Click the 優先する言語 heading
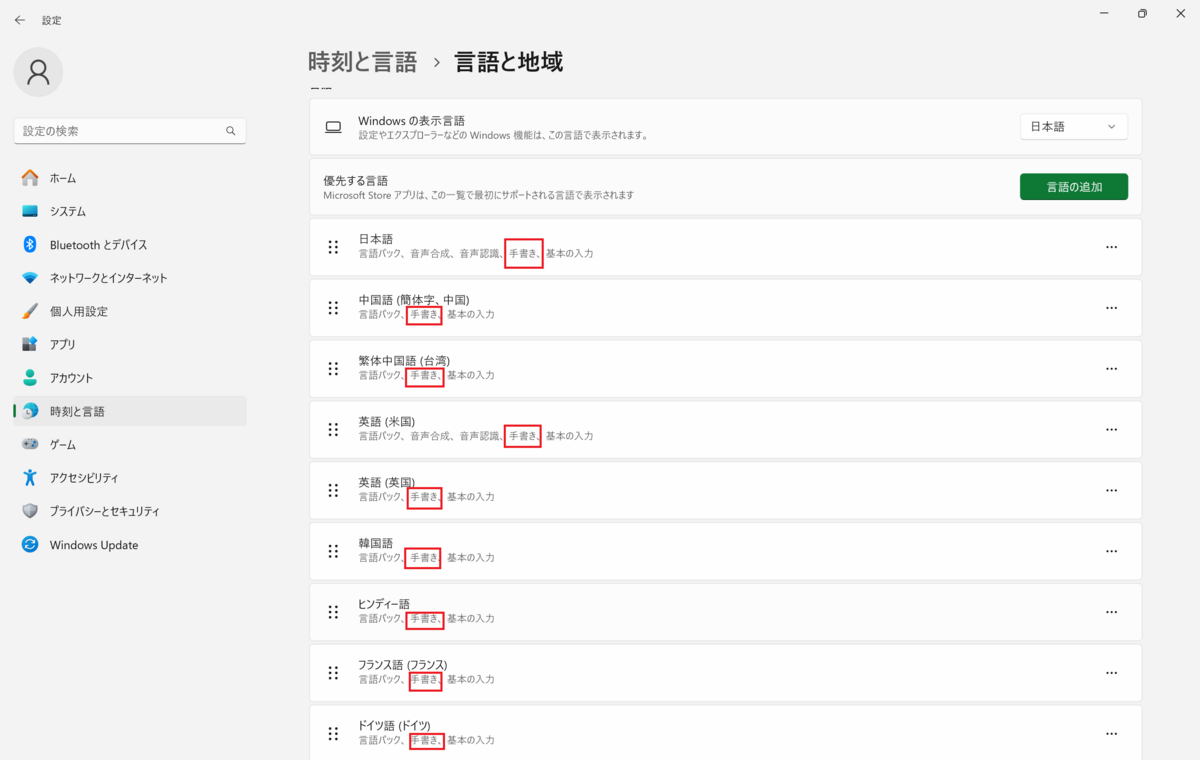Viewport: 1200px width, 760px height. pos(355,181)
